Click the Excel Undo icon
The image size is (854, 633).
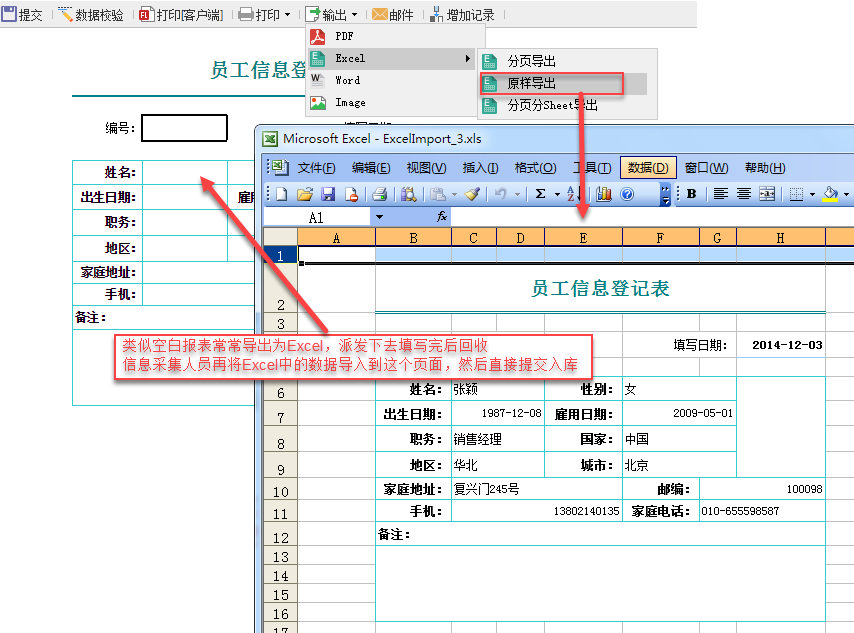[x=500, y=194]
